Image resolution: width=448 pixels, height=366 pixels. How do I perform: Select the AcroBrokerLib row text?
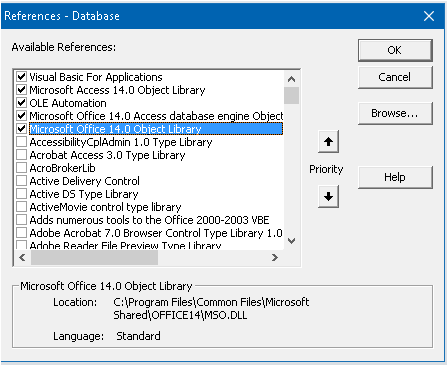[62, 168]
